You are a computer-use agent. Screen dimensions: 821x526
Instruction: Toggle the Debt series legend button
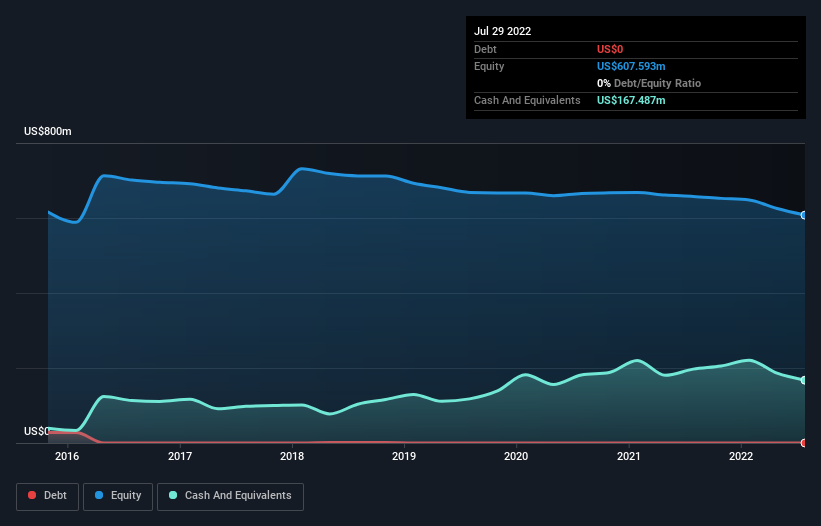coord(48,496)
